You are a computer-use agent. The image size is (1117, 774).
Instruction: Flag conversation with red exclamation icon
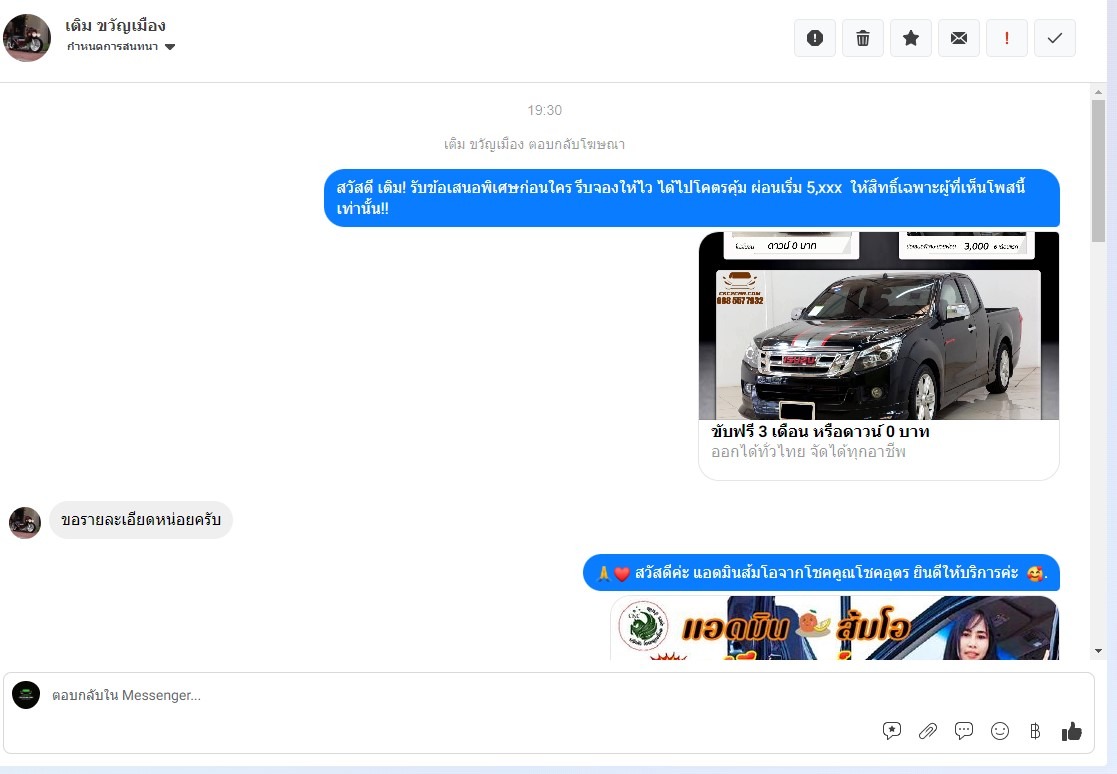pyautogui.click(x=1007, y=38)
